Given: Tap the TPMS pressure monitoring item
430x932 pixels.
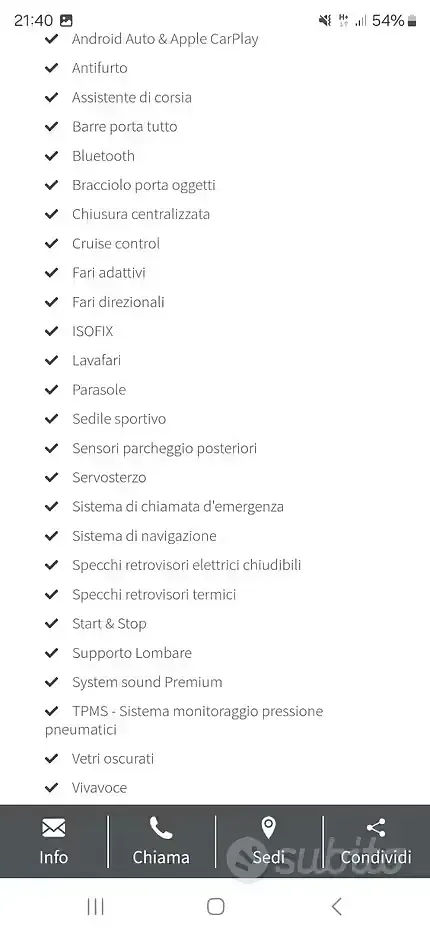Looking at the screenshot, I should pos(184,720).
